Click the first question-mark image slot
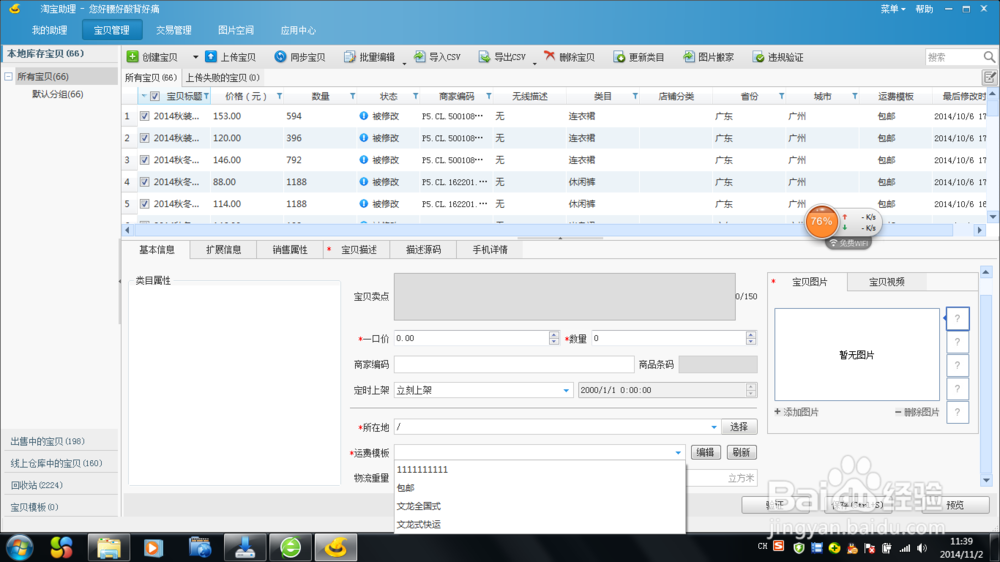Viewport: 1000px width, 562px height. pyautogui.click(x=957, y=318)
